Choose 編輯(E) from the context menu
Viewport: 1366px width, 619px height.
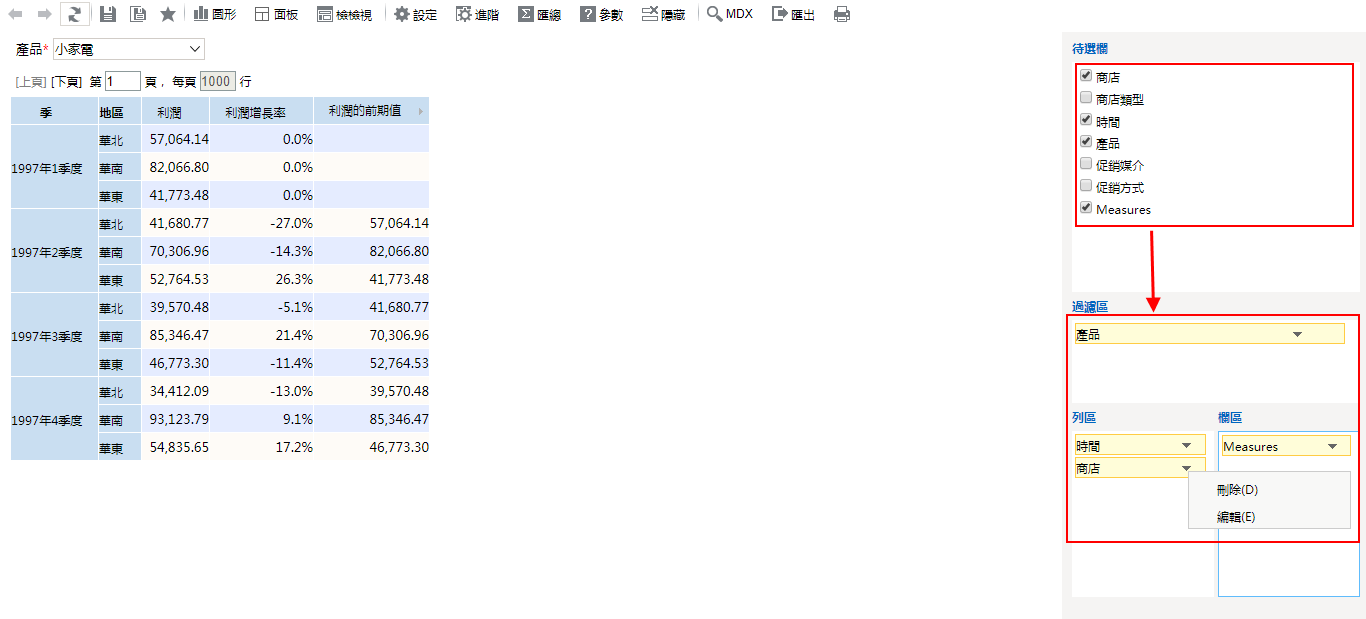(1236, 517)
